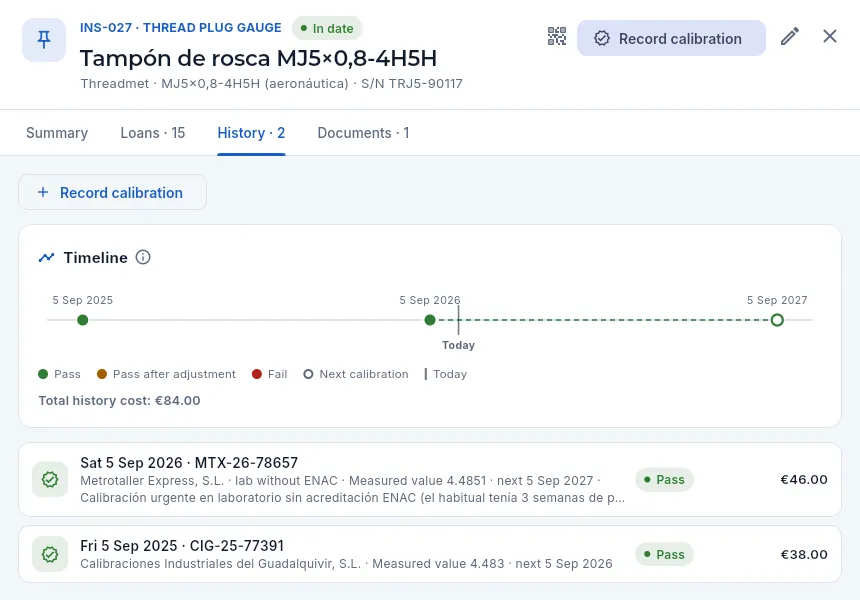Click the Next calibration legend circle

(308, 374)
